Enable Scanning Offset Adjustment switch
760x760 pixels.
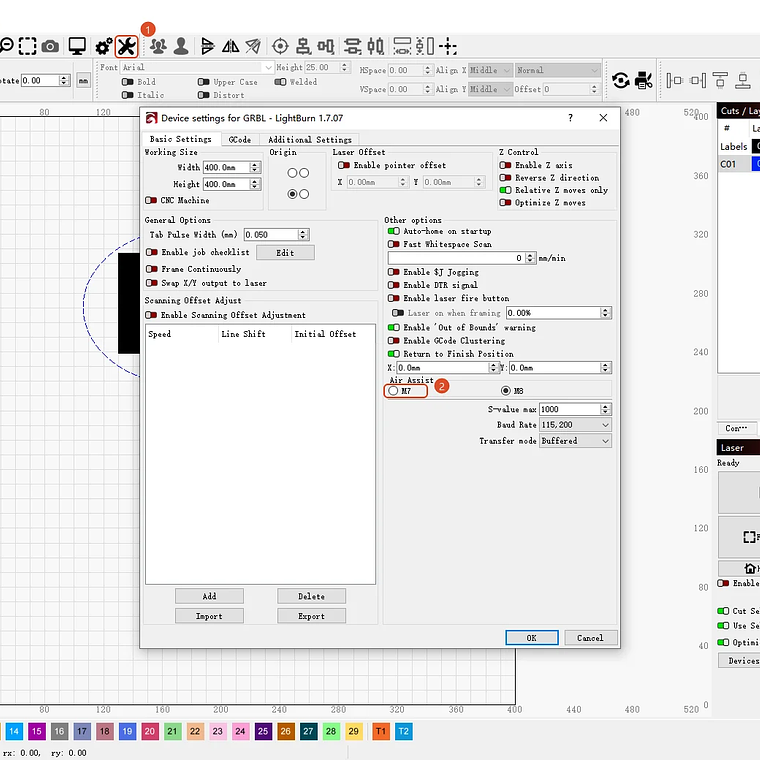(152, 315)
